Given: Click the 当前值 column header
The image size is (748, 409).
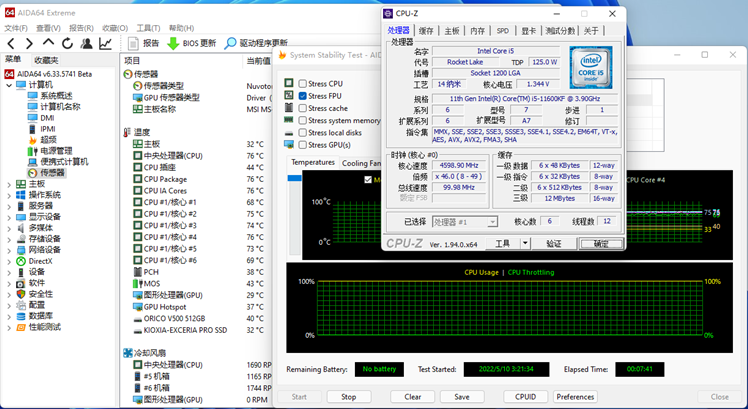Looking at the screenshot, I should tap(258, 61).
